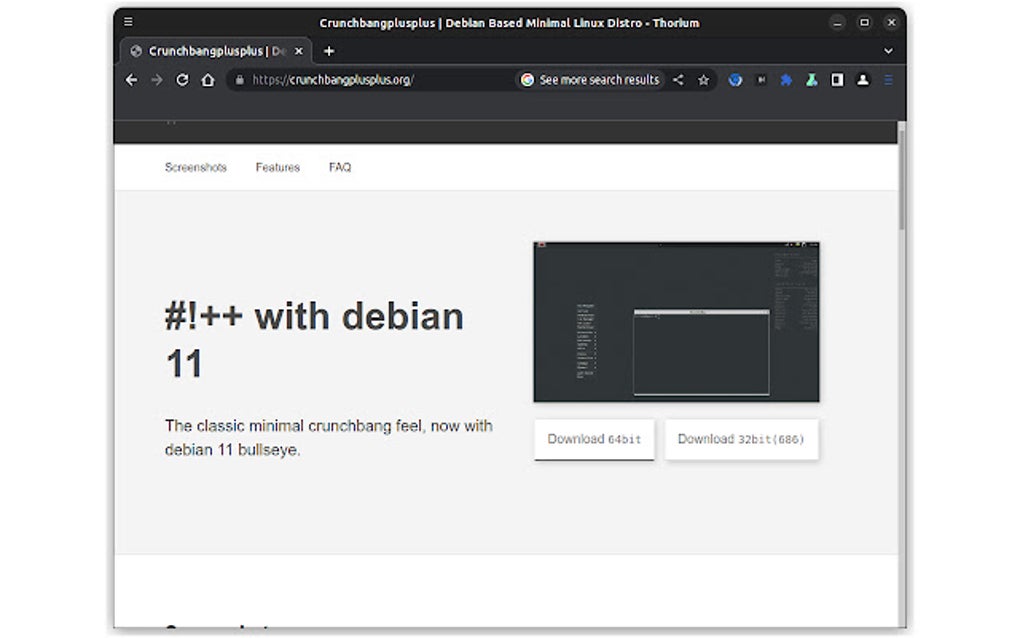Reload the page with the refresh icon
The width and height of the screenshot is (1020, 638).
pyautogui.click(x=180, y=80)
